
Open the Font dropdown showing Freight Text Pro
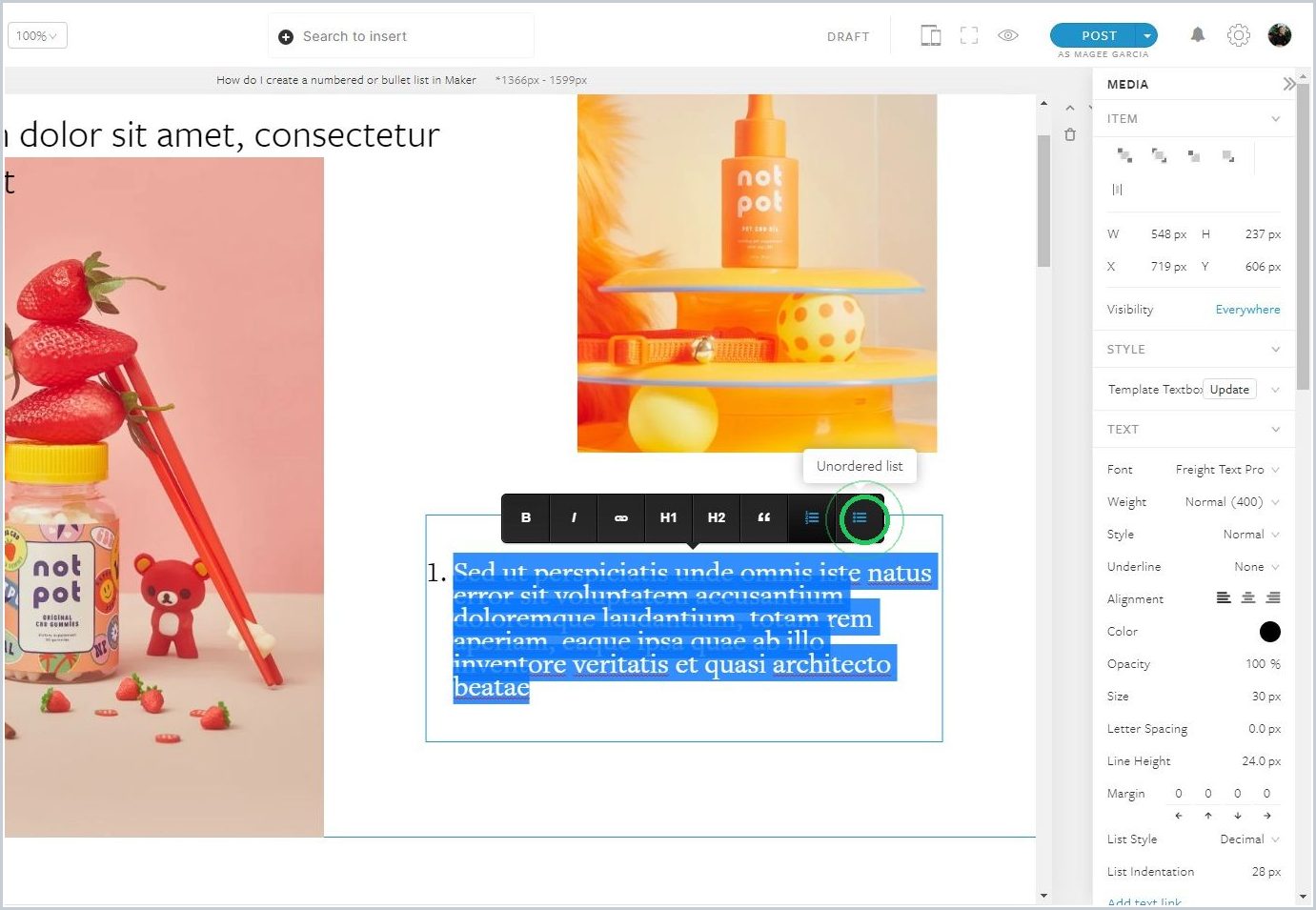[x=1227, y=470]
